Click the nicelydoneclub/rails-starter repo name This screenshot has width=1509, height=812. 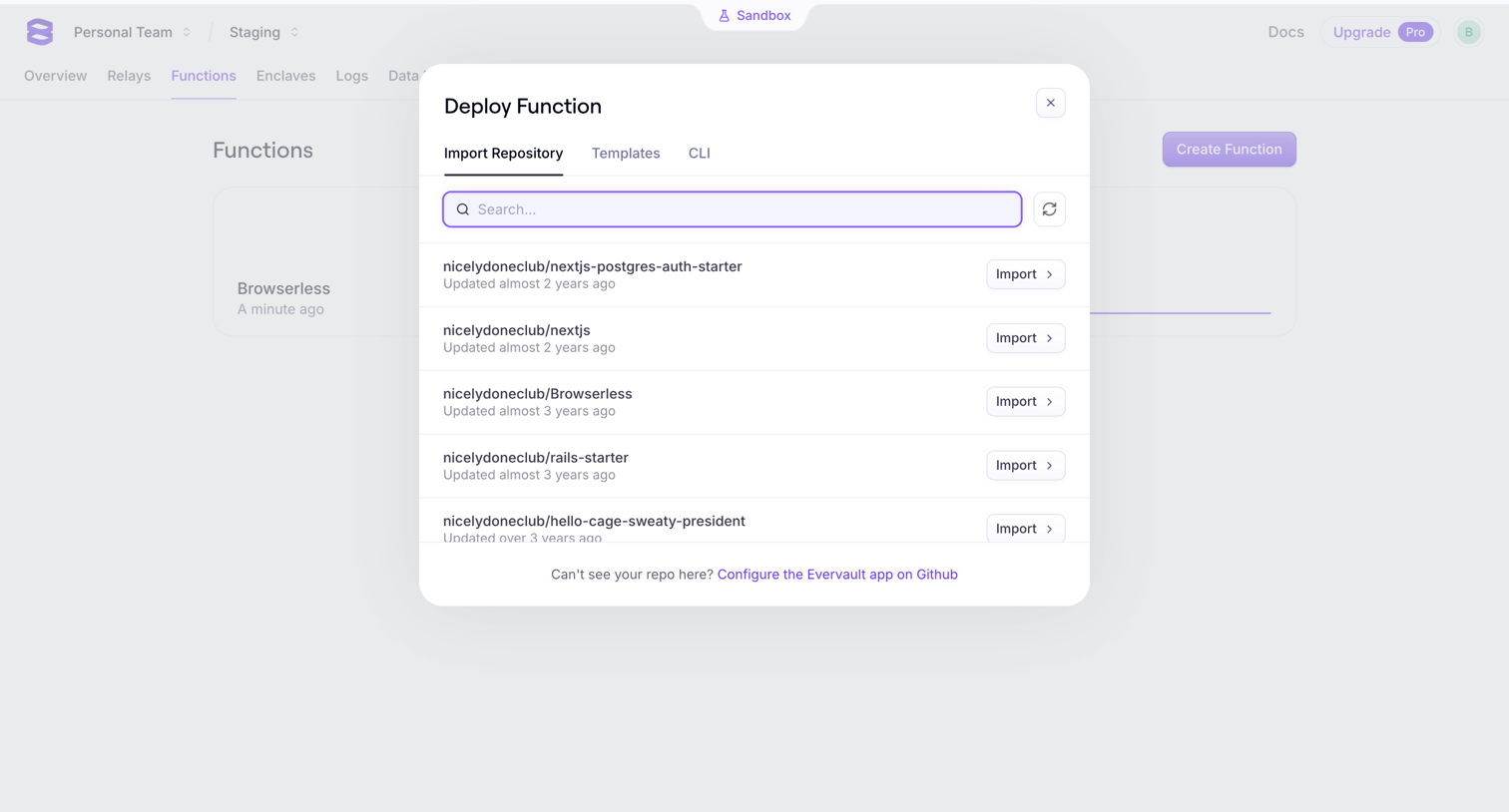tap(535, 458)
